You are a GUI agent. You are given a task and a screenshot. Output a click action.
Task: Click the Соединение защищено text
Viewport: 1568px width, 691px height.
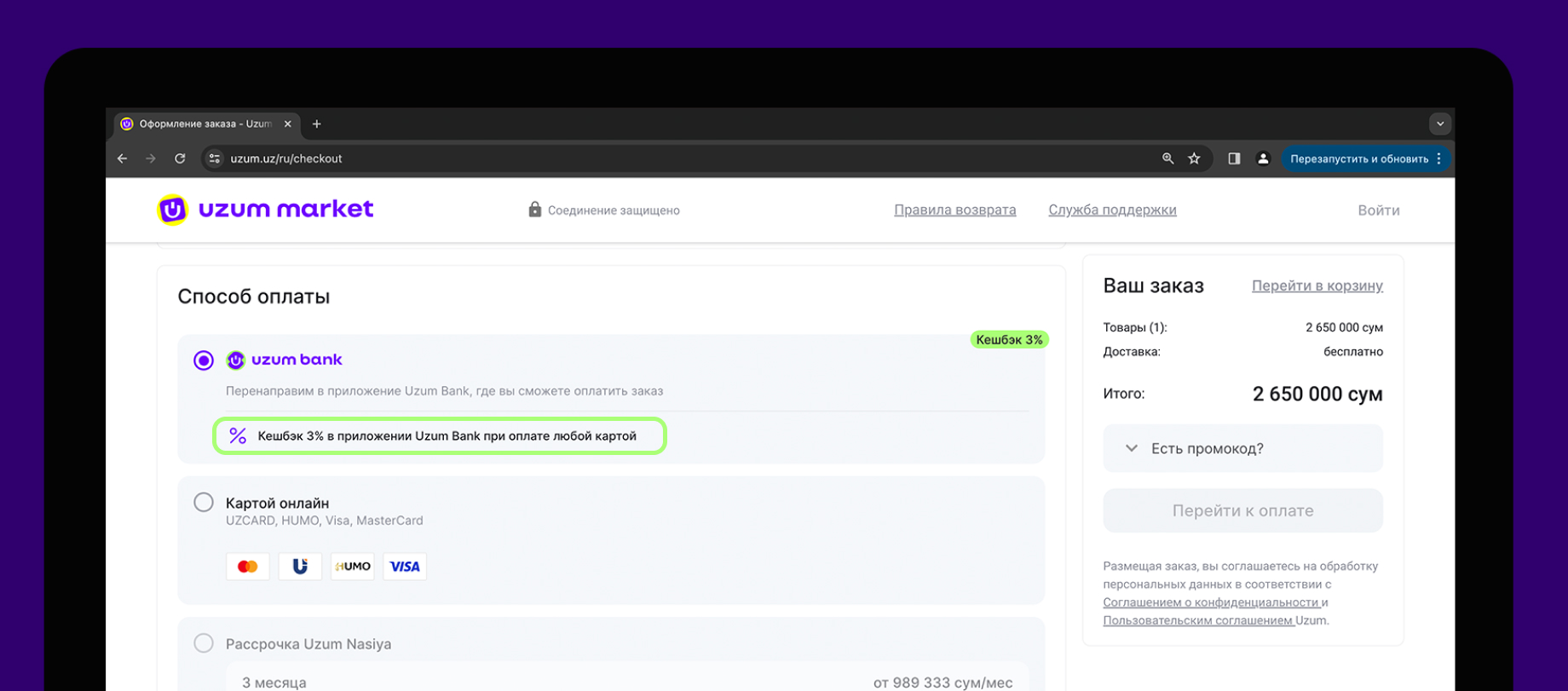tap(614, 210)
